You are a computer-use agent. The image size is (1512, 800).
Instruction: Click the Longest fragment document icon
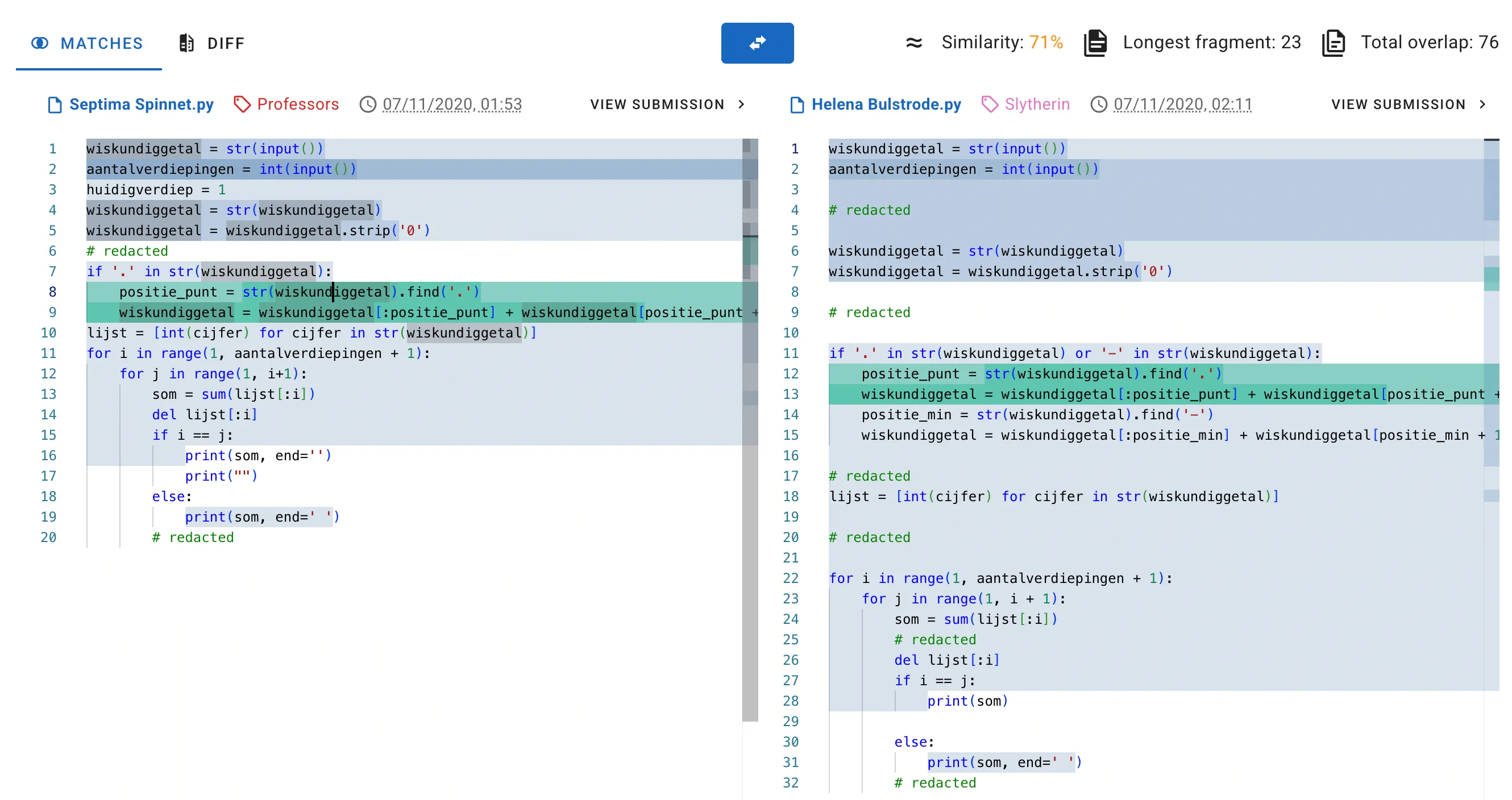tap(1095, 42)
